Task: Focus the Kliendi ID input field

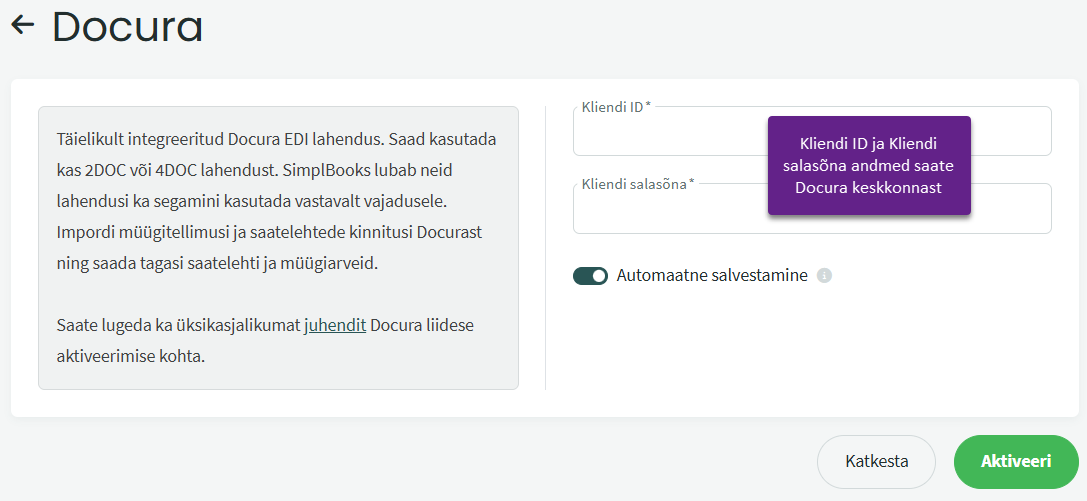Action: click(668, 136)
